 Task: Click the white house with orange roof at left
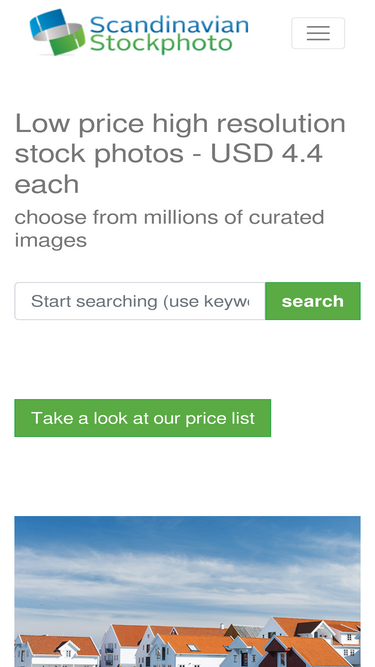click(x=57, y=651)
